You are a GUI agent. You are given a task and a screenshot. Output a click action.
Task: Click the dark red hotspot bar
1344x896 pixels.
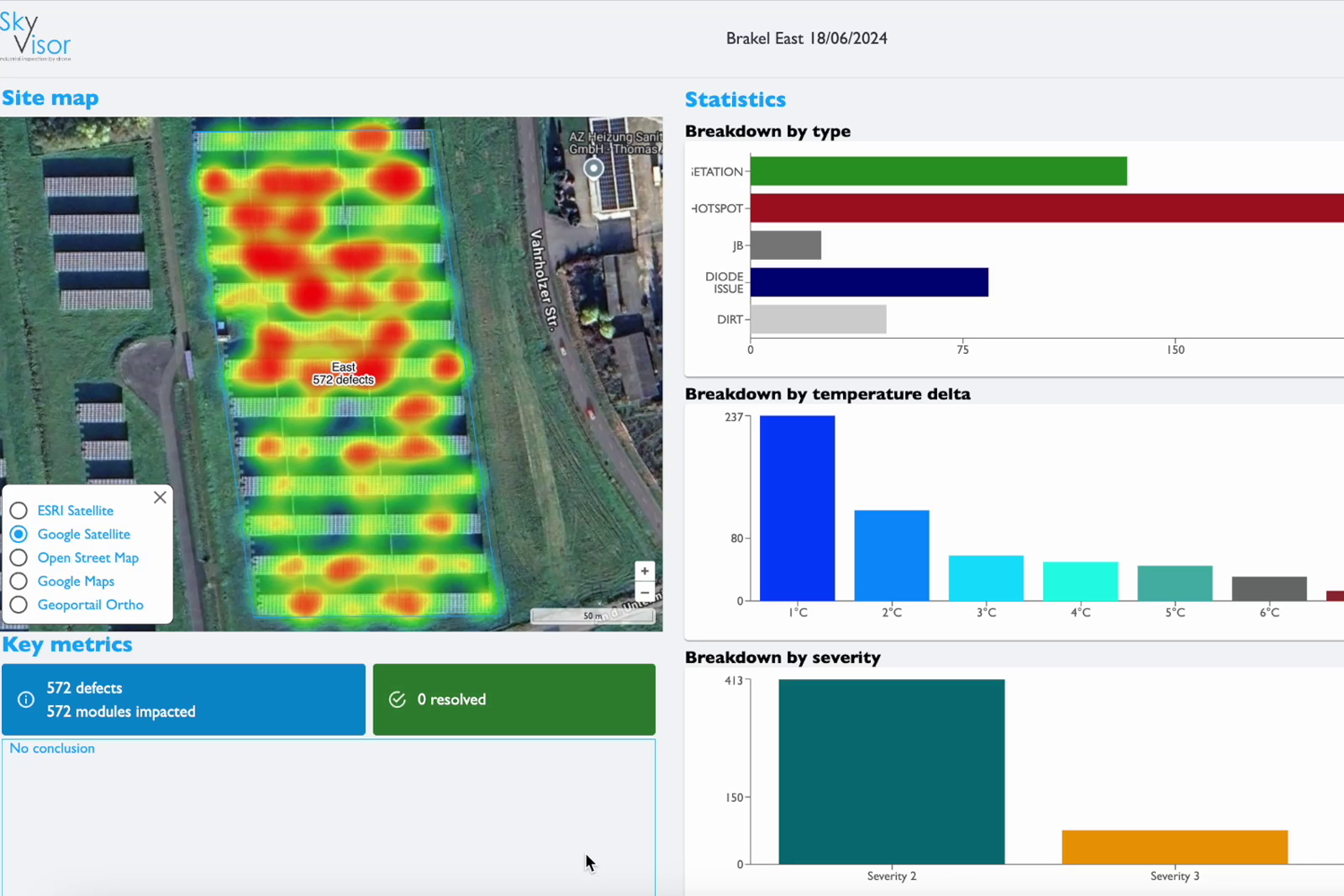1047,208
